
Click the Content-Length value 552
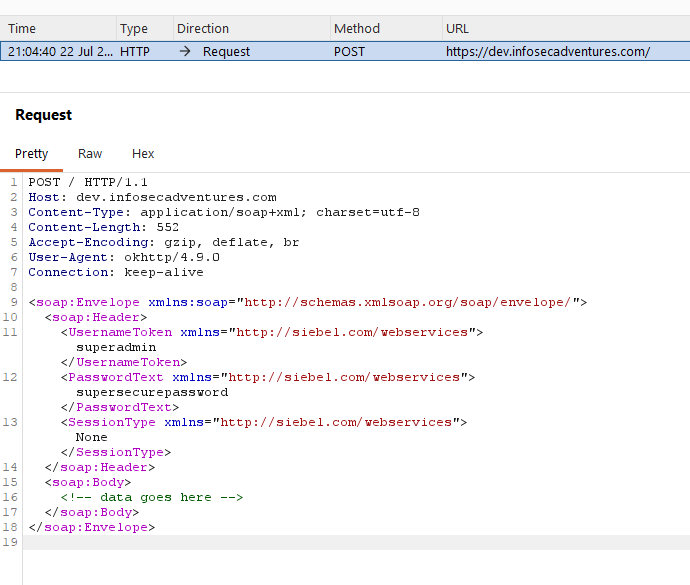(168, 227)
